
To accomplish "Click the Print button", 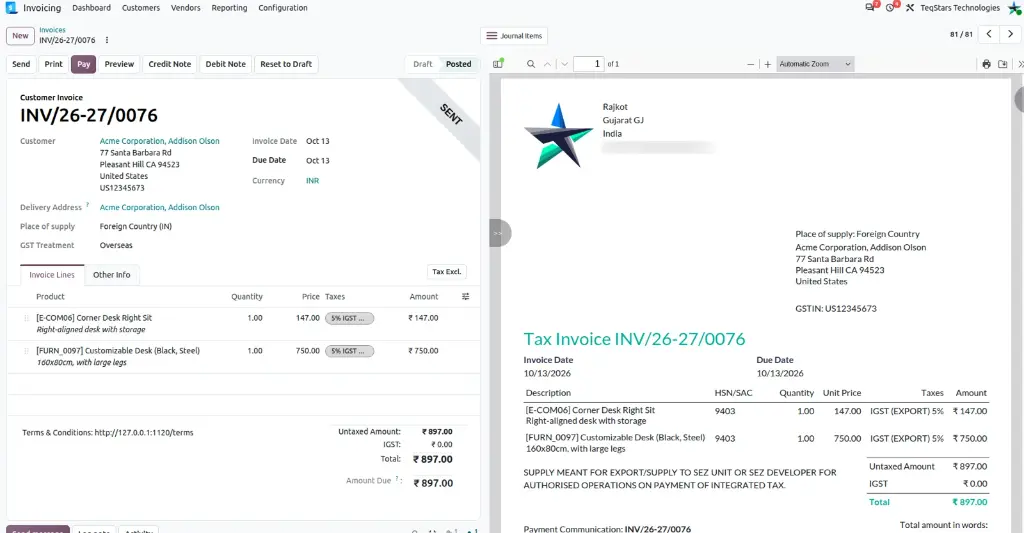I will pos(54,64).
